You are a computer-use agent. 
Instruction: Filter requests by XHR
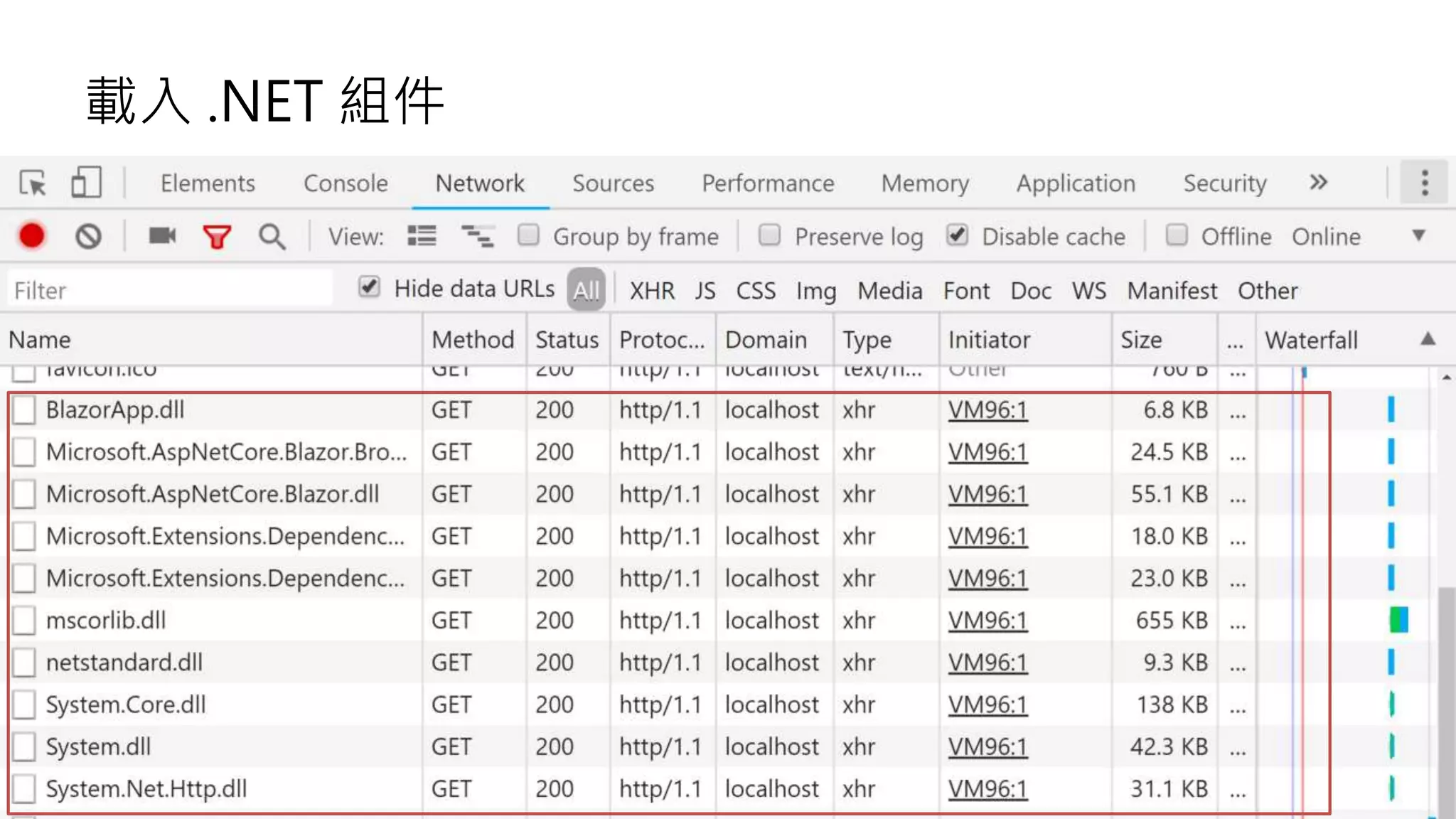(x=652, y=291)
